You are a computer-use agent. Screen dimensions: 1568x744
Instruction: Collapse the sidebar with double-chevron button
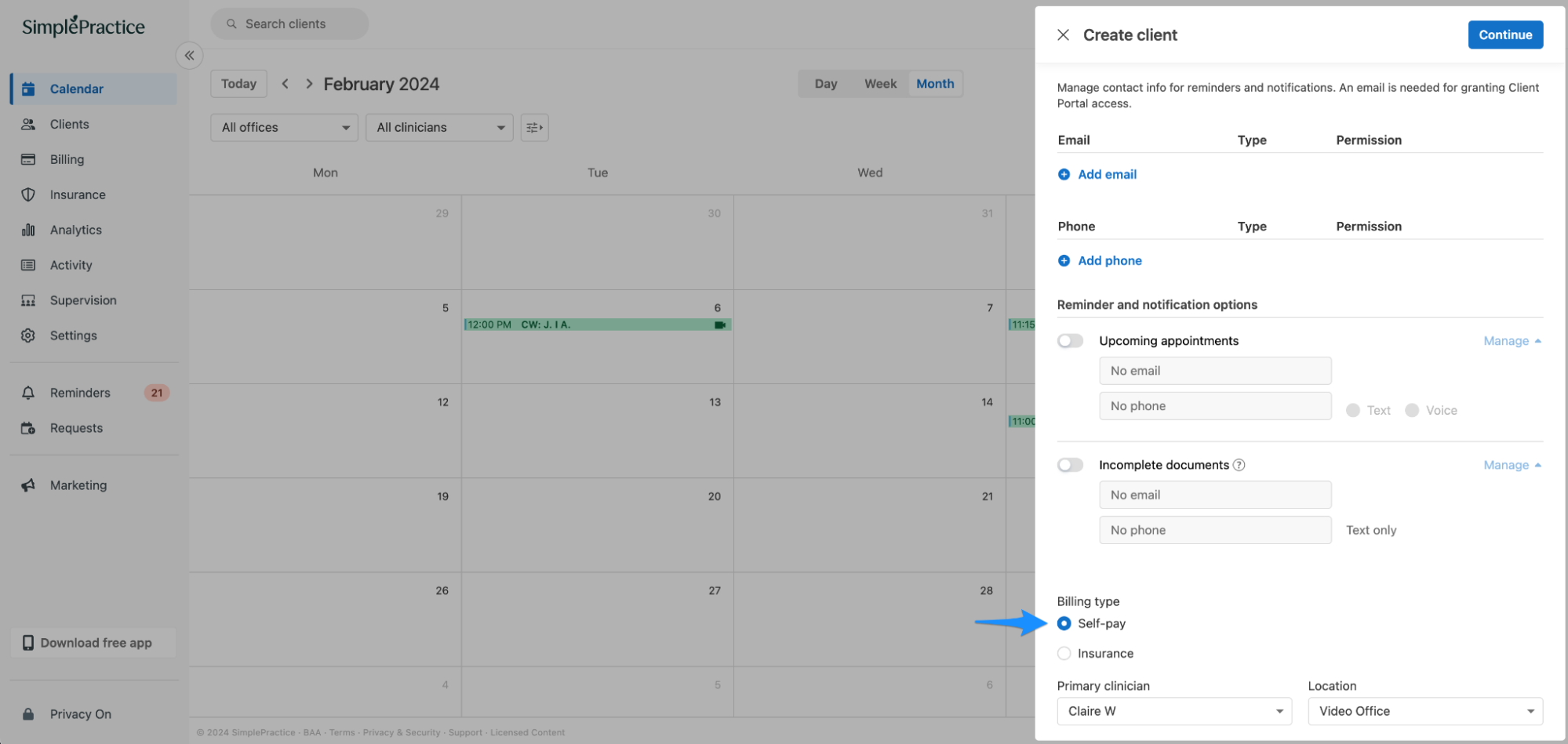click(x=189, y=56)
